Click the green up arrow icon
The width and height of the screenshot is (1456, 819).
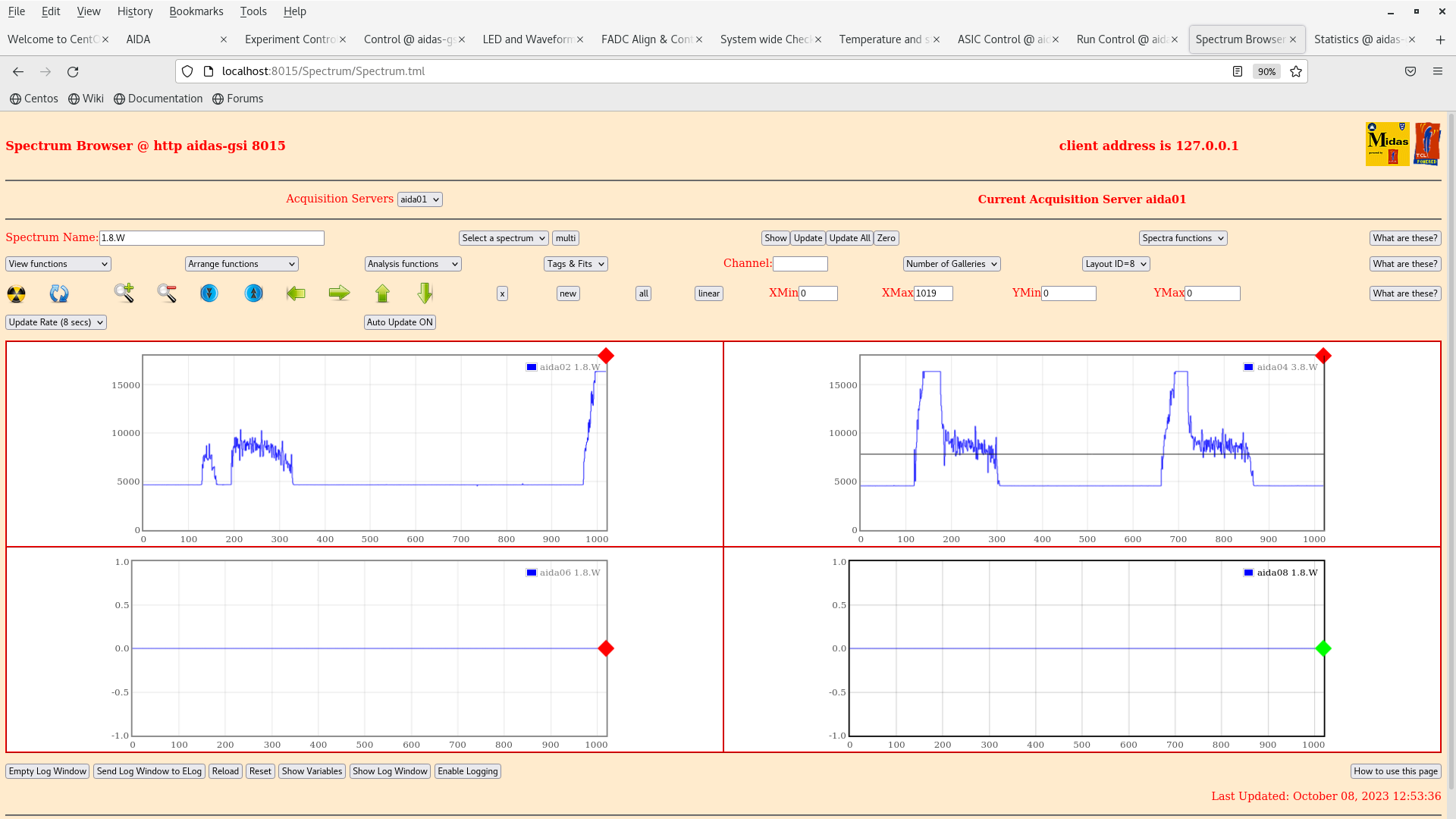coord(382,293)
